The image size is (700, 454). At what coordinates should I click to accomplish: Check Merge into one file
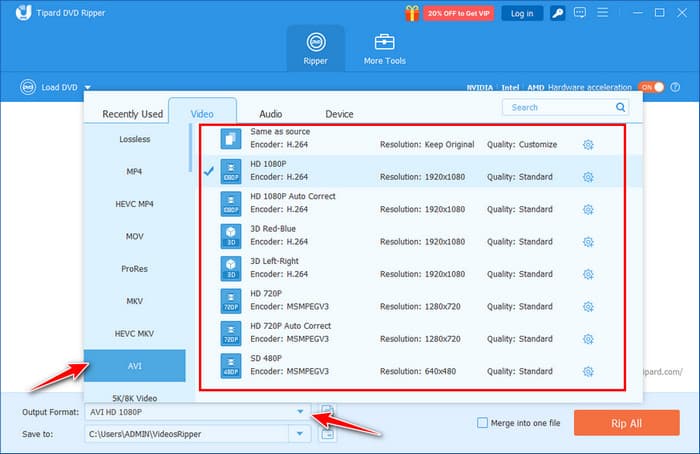click(x=484, y=423)
